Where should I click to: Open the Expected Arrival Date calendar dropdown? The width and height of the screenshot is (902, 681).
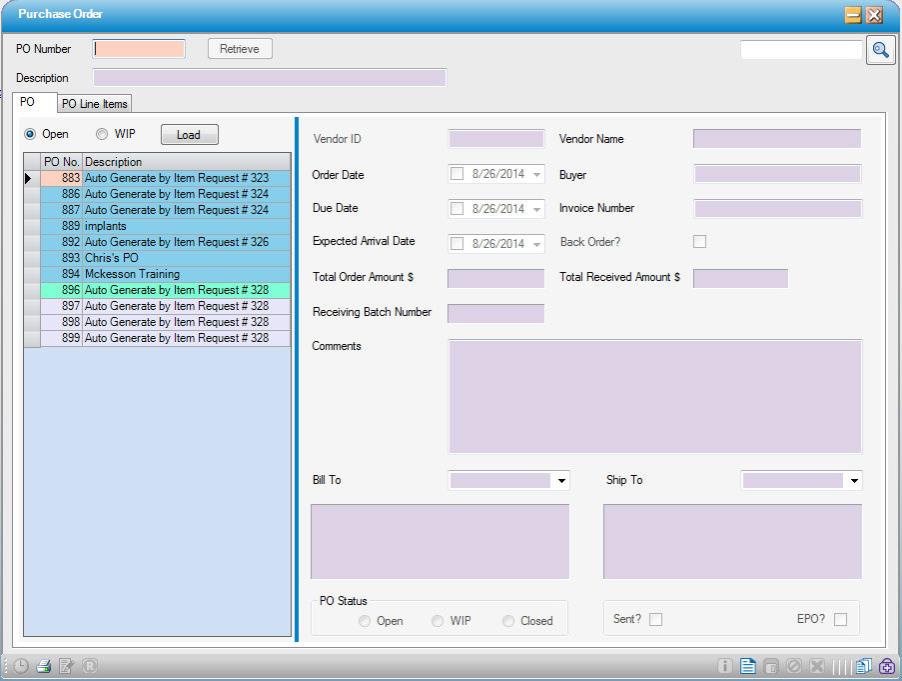538,241
